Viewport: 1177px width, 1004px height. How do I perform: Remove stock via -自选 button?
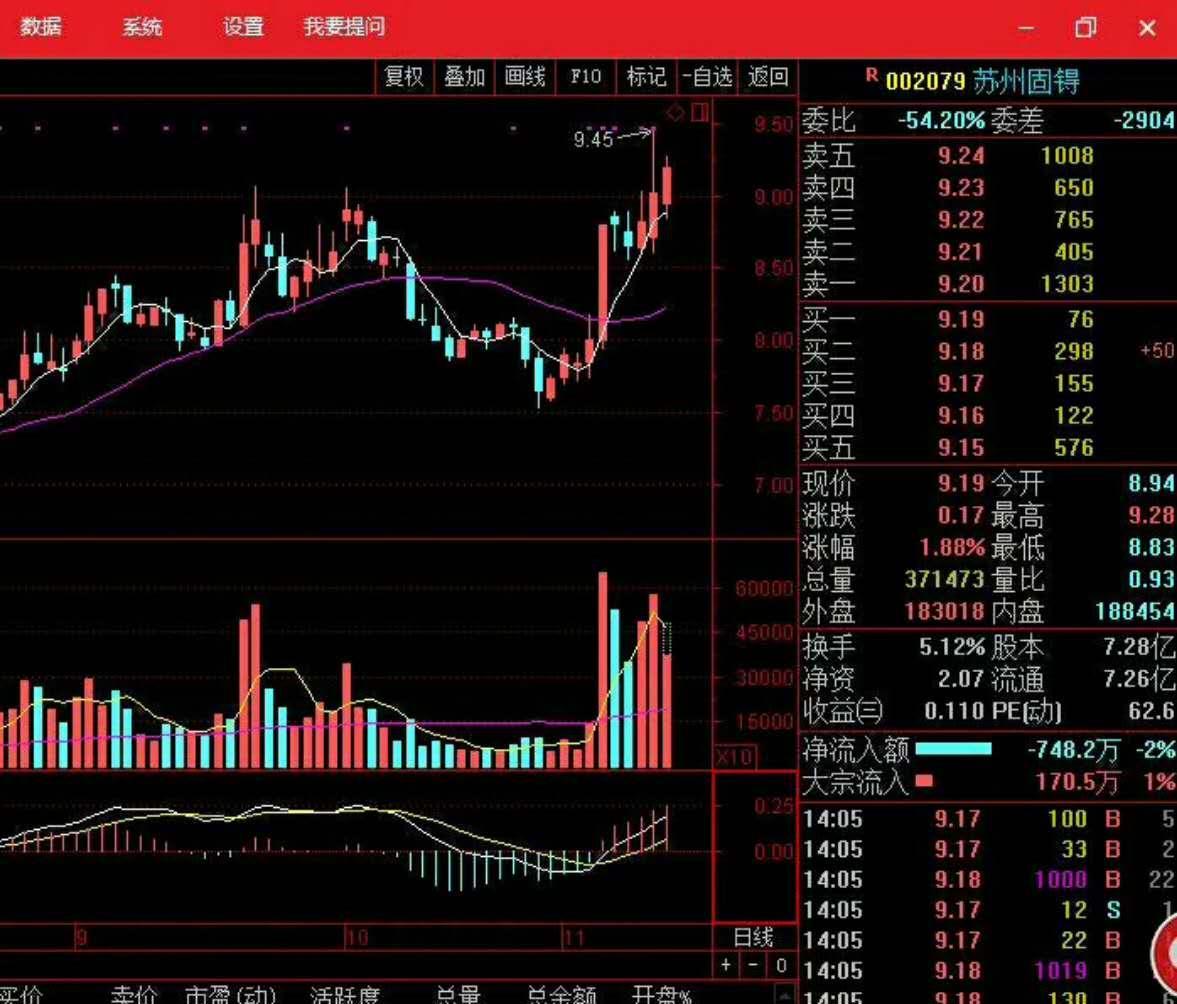coord(706,77)
